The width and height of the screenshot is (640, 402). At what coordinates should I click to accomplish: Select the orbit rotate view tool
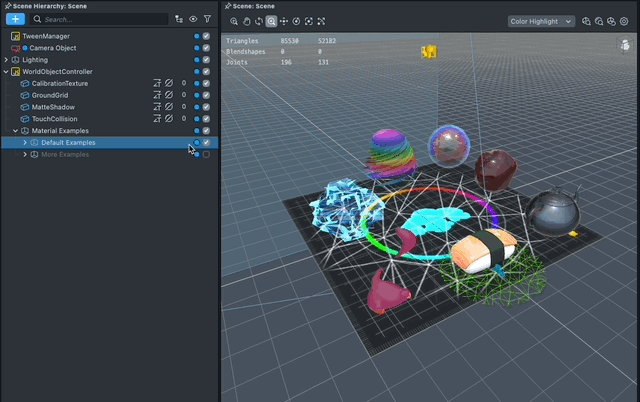(259, 21)
